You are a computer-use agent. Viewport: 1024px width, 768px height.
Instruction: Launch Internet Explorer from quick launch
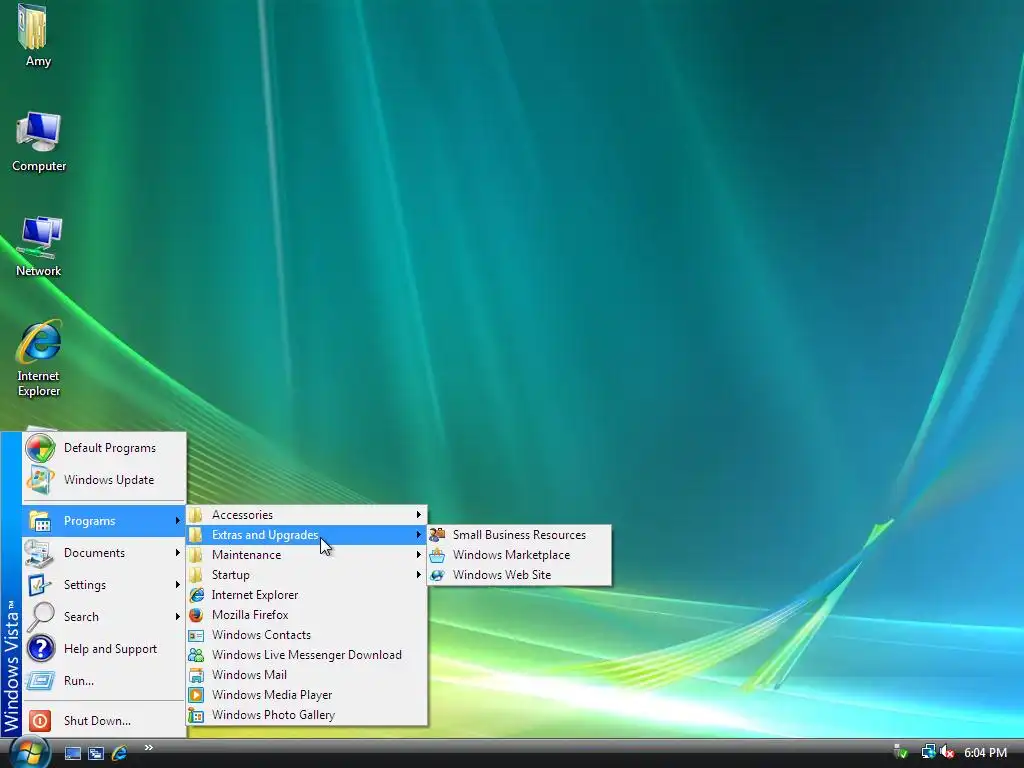120,754
